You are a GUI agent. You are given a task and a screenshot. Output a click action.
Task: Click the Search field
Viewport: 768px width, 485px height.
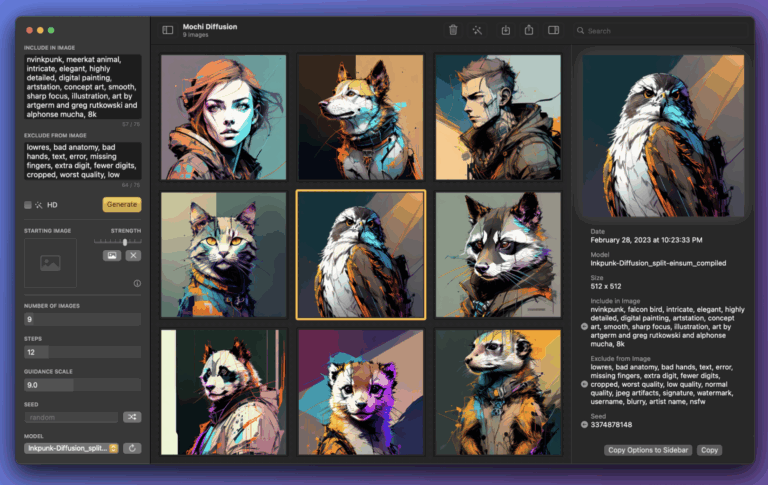[661, 30]
